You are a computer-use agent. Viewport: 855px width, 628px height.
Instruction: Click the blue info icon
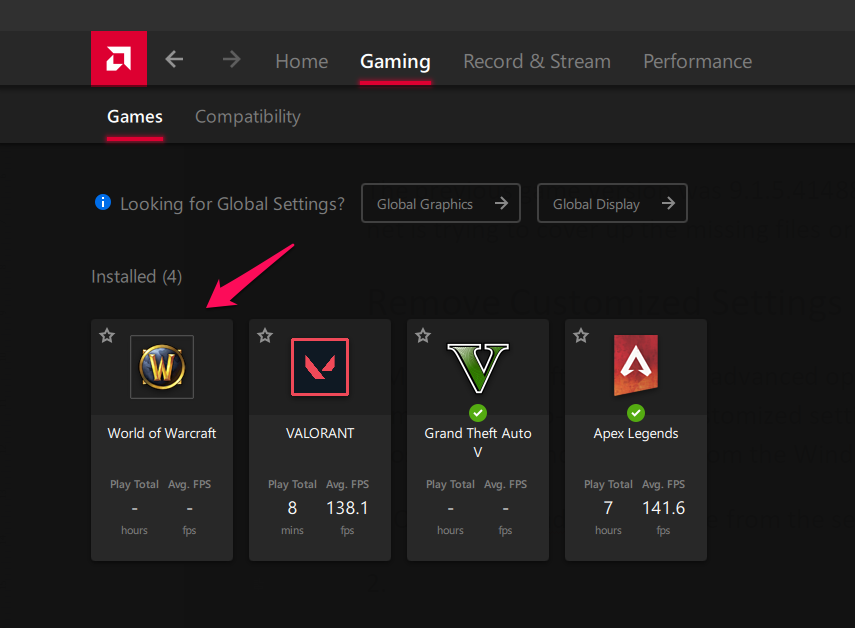pyautogui.click(x=103, y=202)
